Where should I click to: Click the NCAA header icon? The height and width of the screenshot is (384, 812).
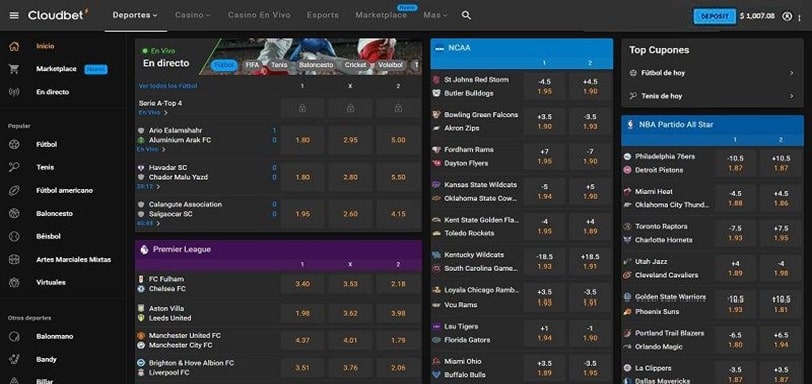[x=440, y=48]
